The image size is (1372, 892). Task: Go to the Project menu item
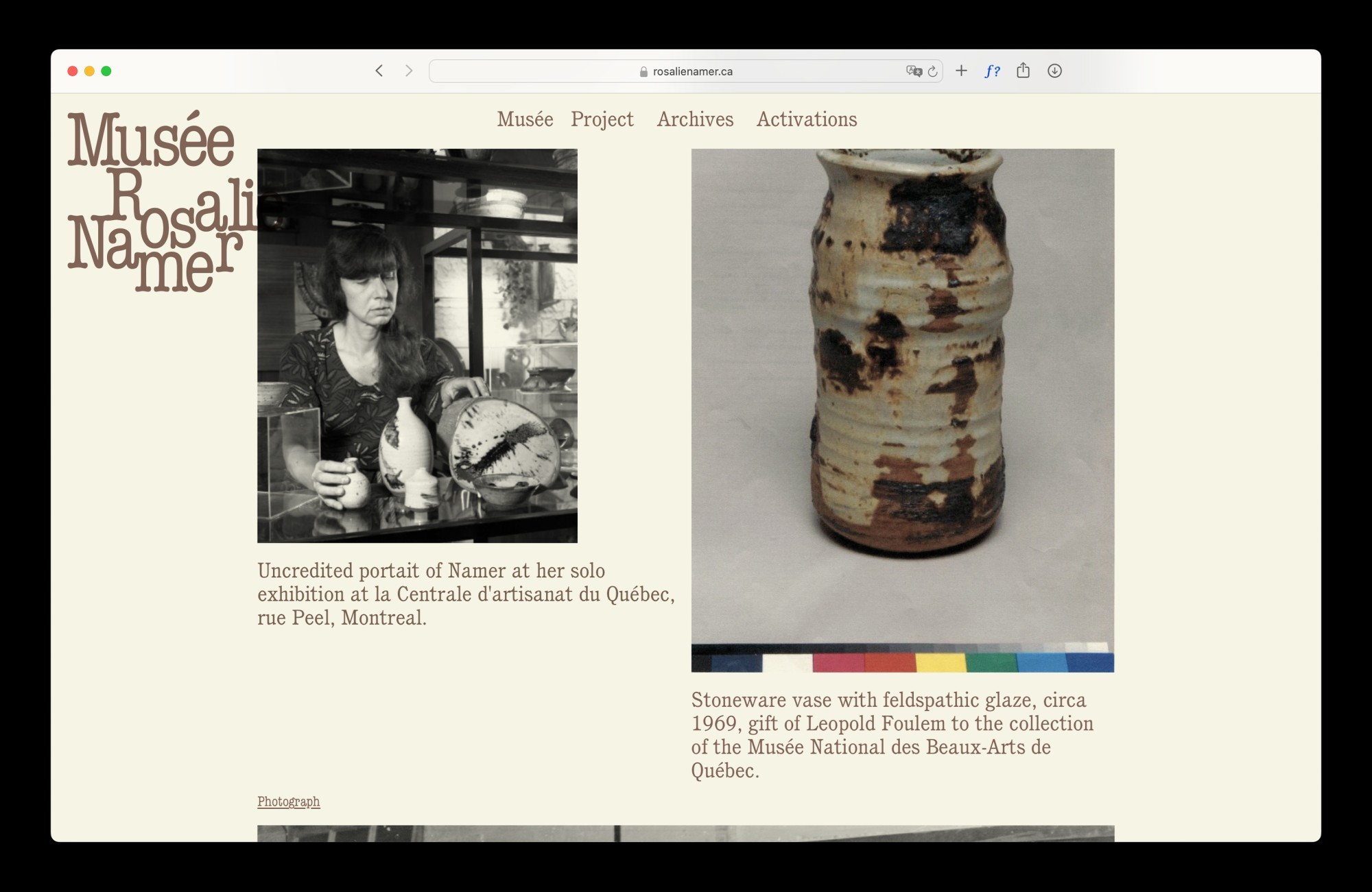(x=602, y=119)
